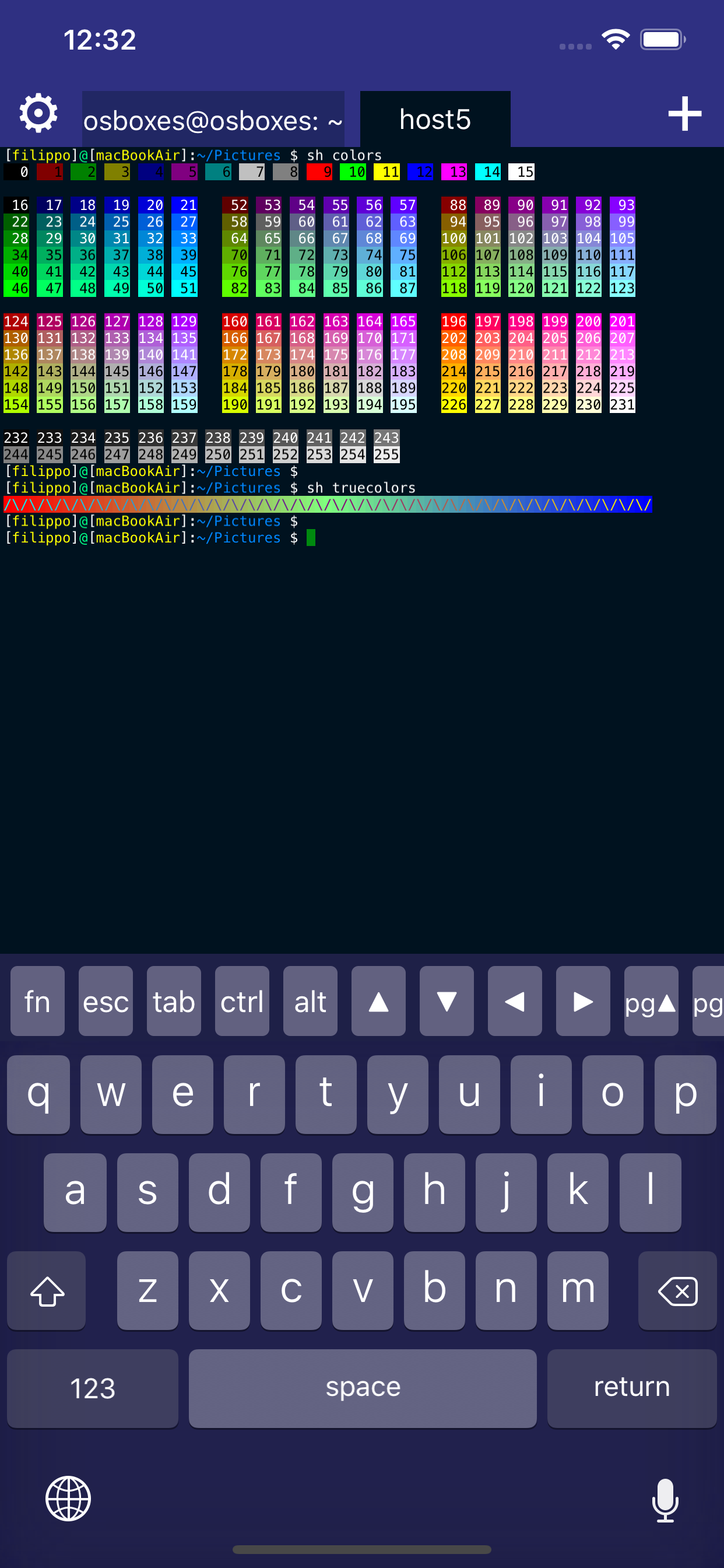Viewport: 724px width, 1568px height.
Task: Tap the tab key in toolbar
Action: pyautogui.click(x=173, y=1000)
